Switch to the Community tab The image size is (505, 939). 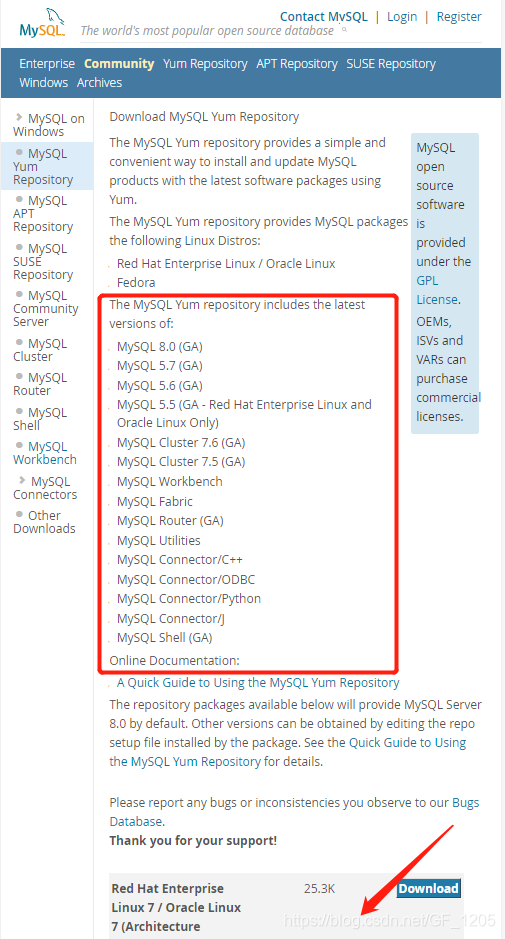[119, 63]
